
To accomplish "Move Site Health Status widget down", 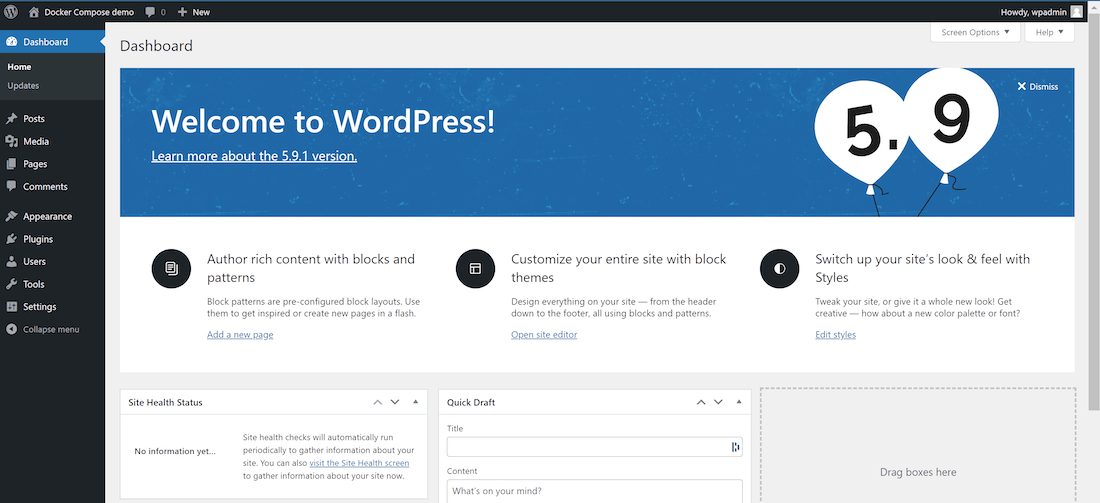I will coord(395,402).
